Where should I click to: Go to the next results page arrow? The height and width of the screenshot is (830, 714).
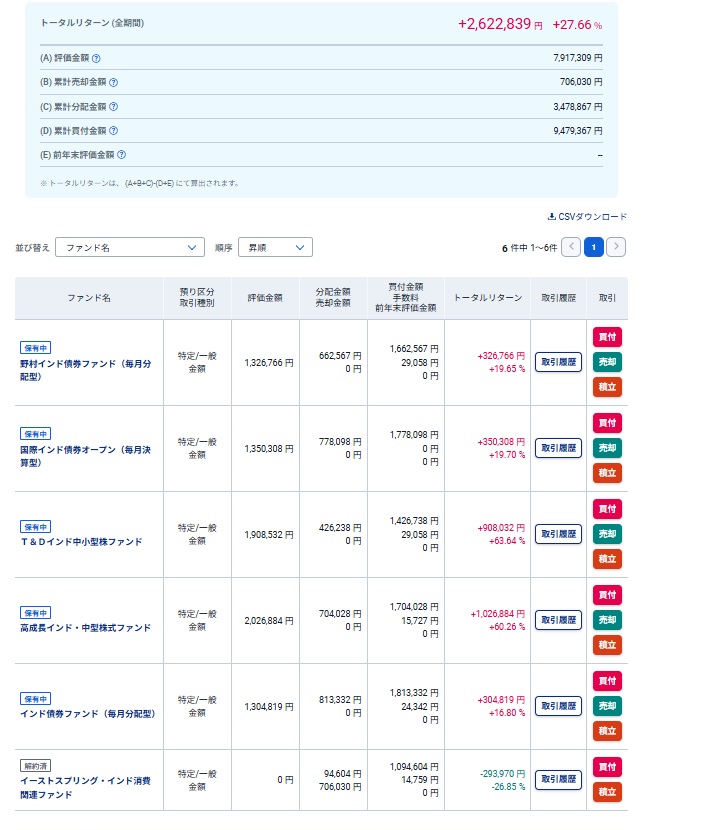[x=616, y=247]
